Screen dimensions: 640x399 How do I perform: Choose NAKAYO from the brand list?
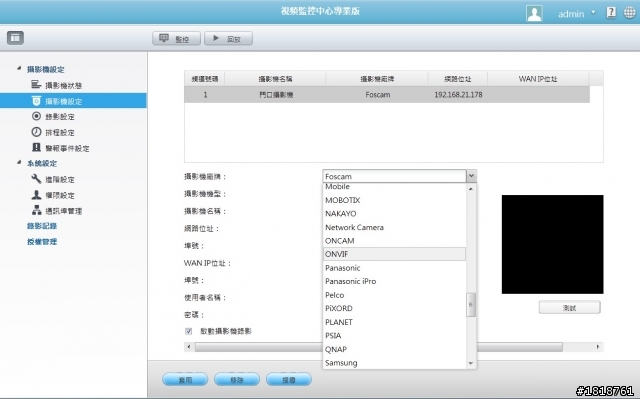[x=394, y=213]
